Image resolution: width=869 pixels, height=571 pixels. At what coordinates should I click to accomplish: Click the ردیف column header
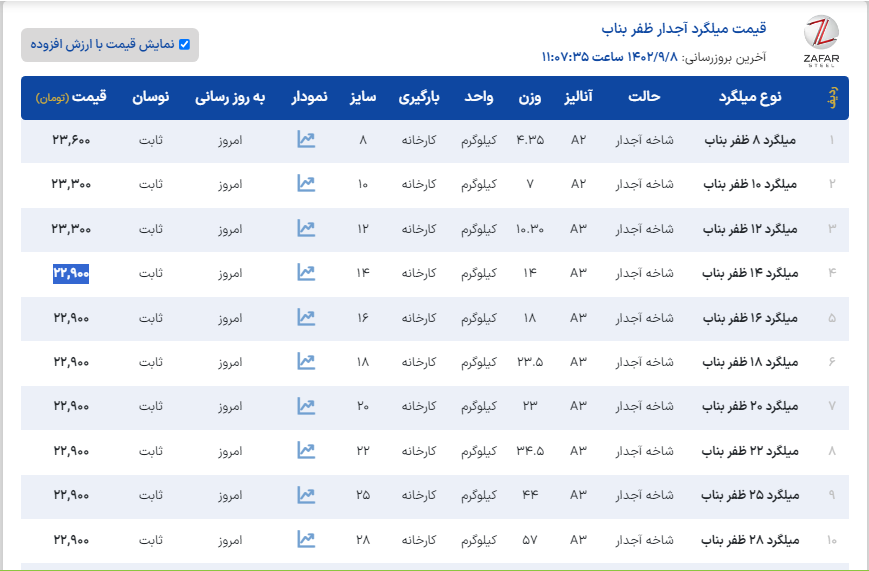[x=832, y=98]
